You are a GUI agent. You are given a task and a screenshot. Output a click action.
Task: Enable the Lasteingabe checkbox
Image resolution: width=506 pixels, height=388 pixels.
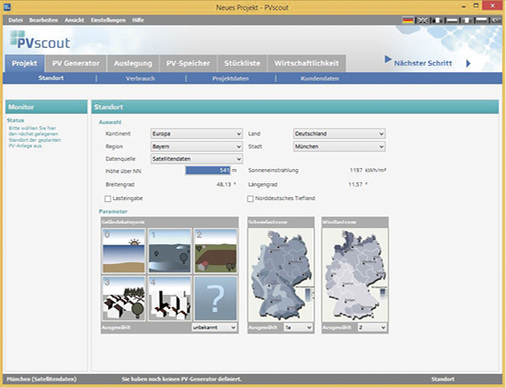tap(108, 199)
